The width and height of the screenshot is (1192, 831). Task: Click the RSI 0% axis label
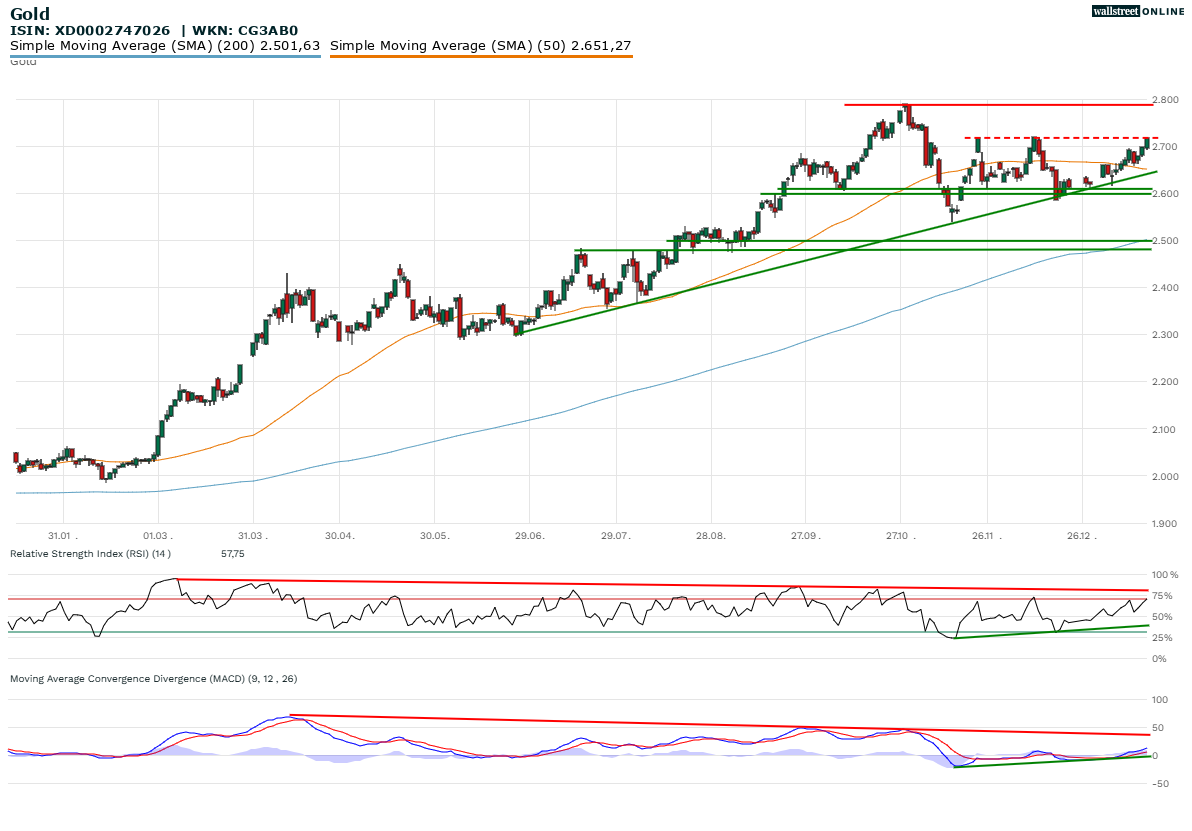click(1160, 659)
